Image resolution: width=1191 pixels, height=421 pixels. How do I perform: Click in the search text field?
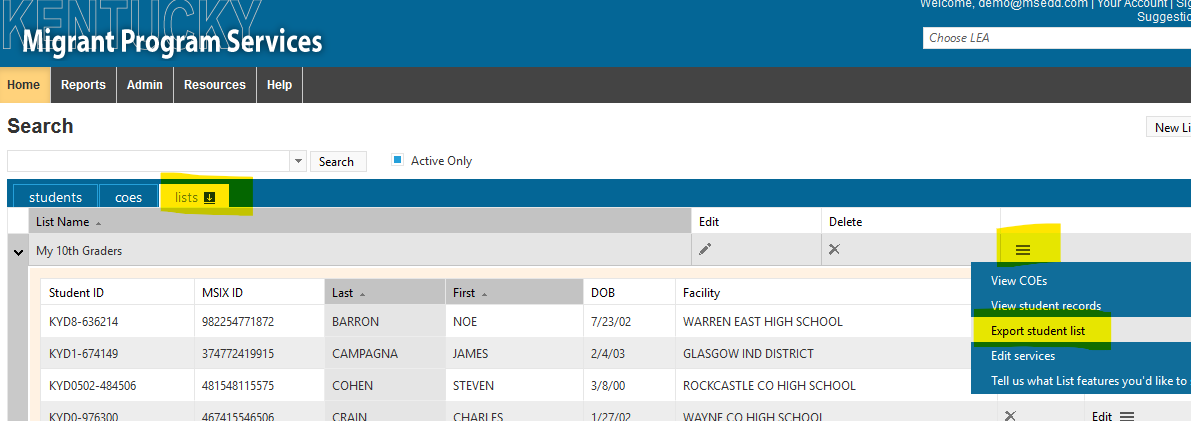(x=148, y=161)
